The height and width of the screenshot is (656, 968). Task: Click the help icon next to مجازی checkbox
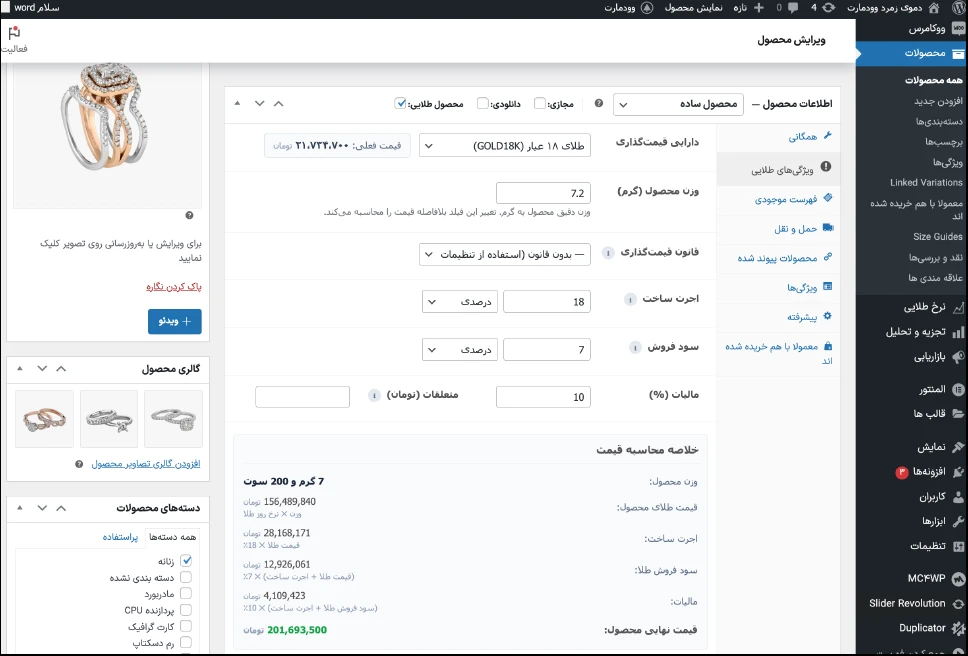tap(599, 104)
